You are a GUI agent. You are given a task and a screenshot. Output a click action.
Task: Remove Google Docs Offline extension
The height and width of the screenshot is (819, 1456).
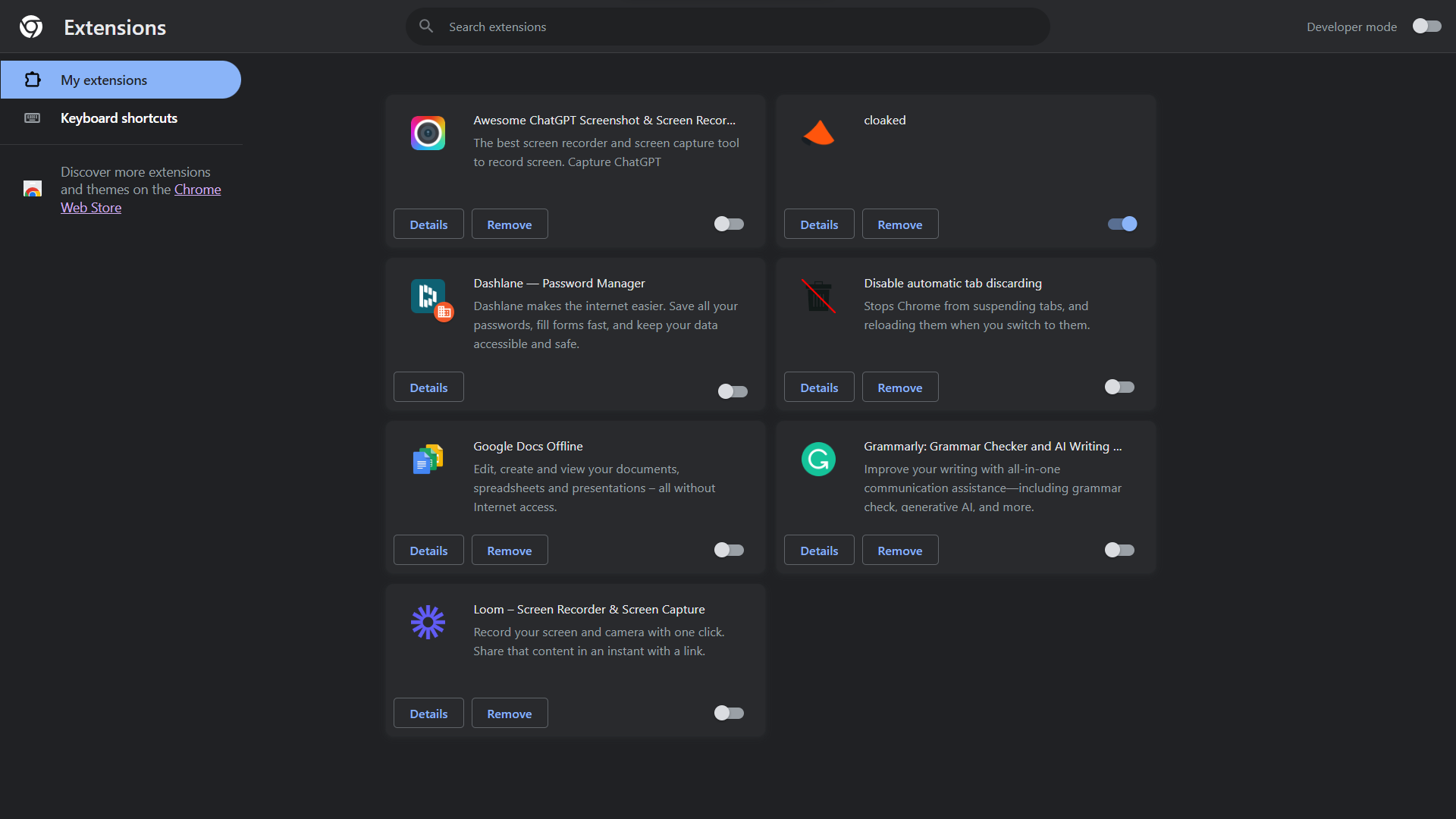click(x=510, y=550)
